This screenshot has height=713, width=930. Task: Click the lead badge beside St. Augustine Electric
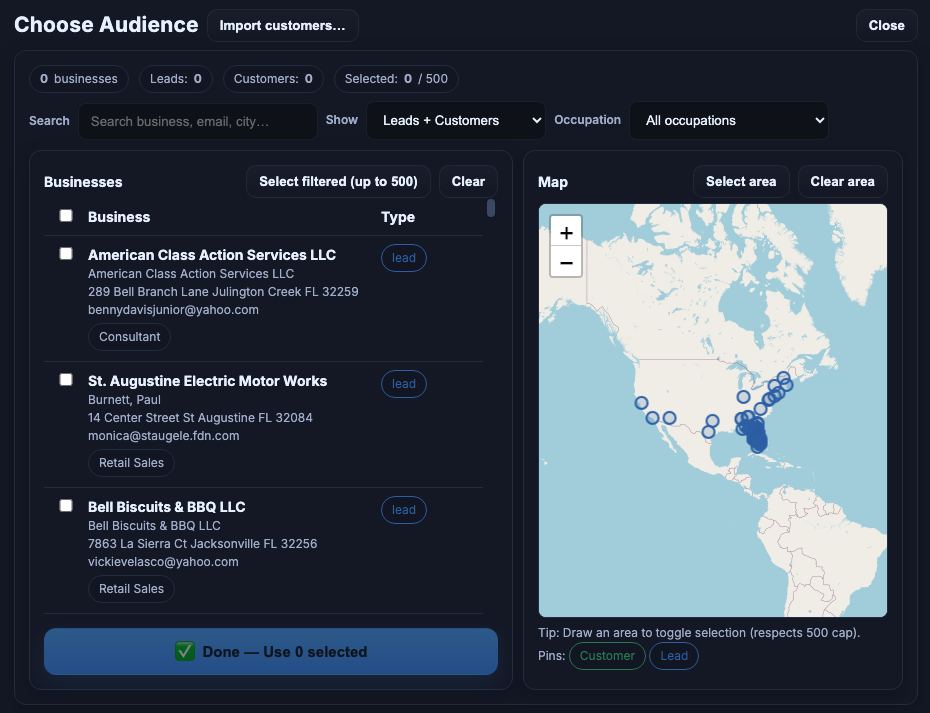click(x=403, y=383)
